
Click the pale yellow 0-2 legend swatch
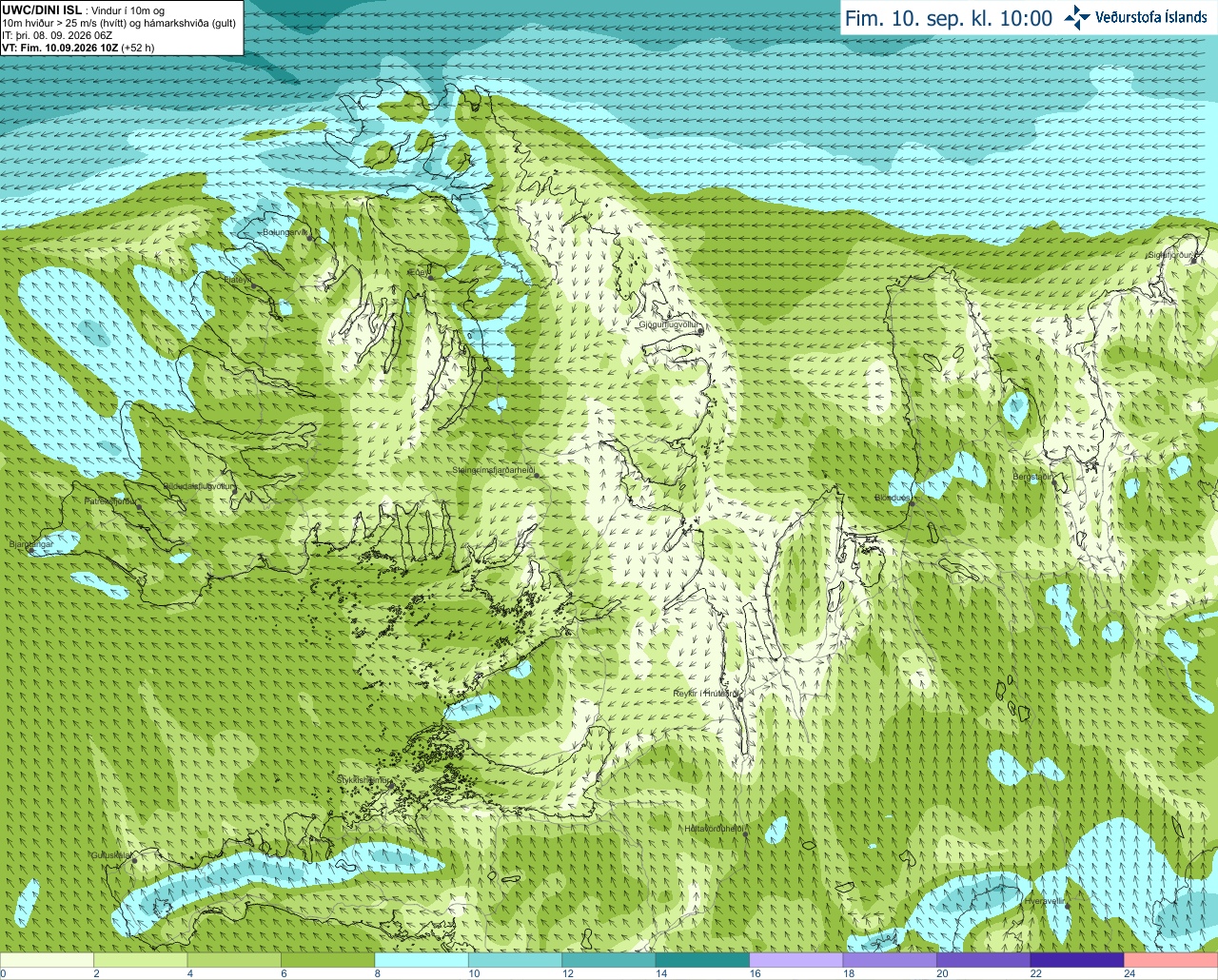click(47, 960)
